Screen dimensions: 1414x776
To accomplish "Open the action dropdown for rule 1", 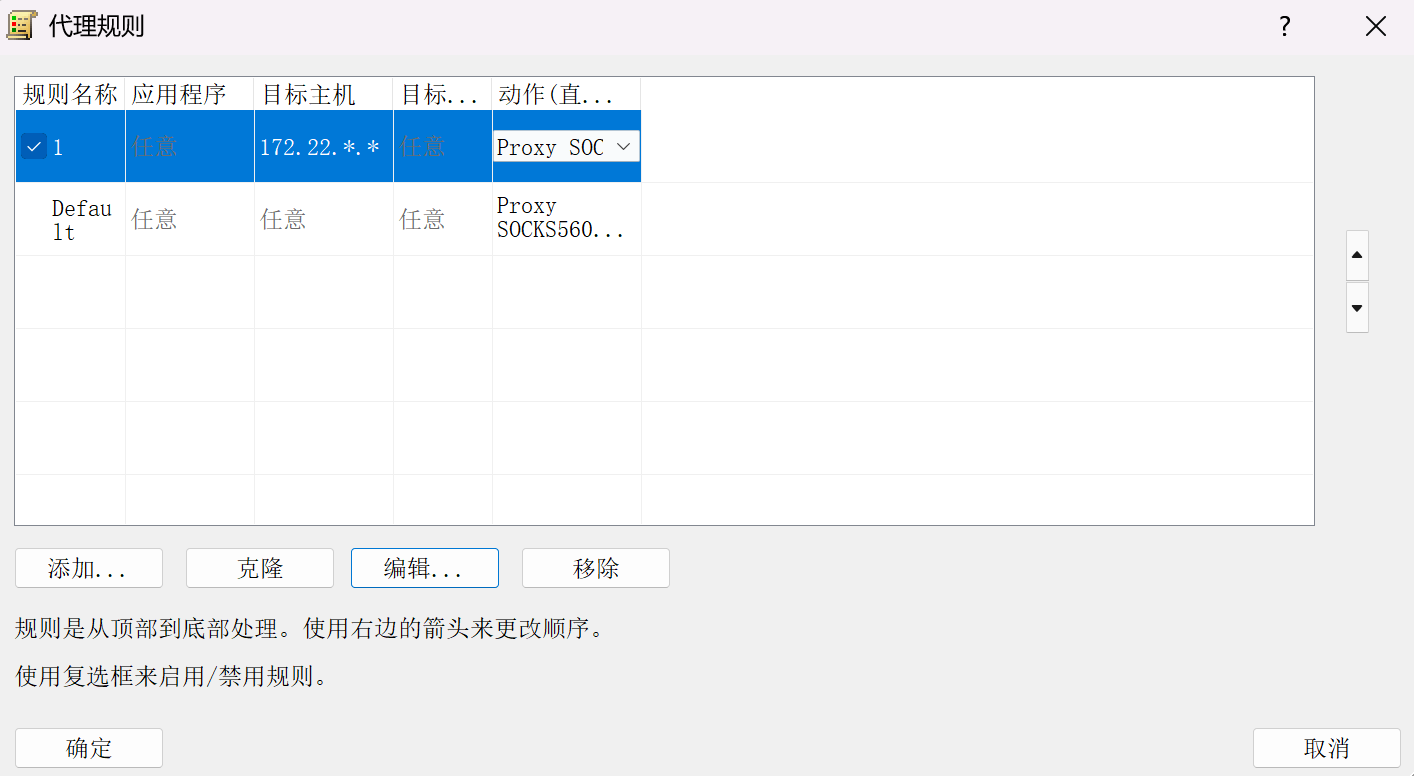I will tap(624, 147).
